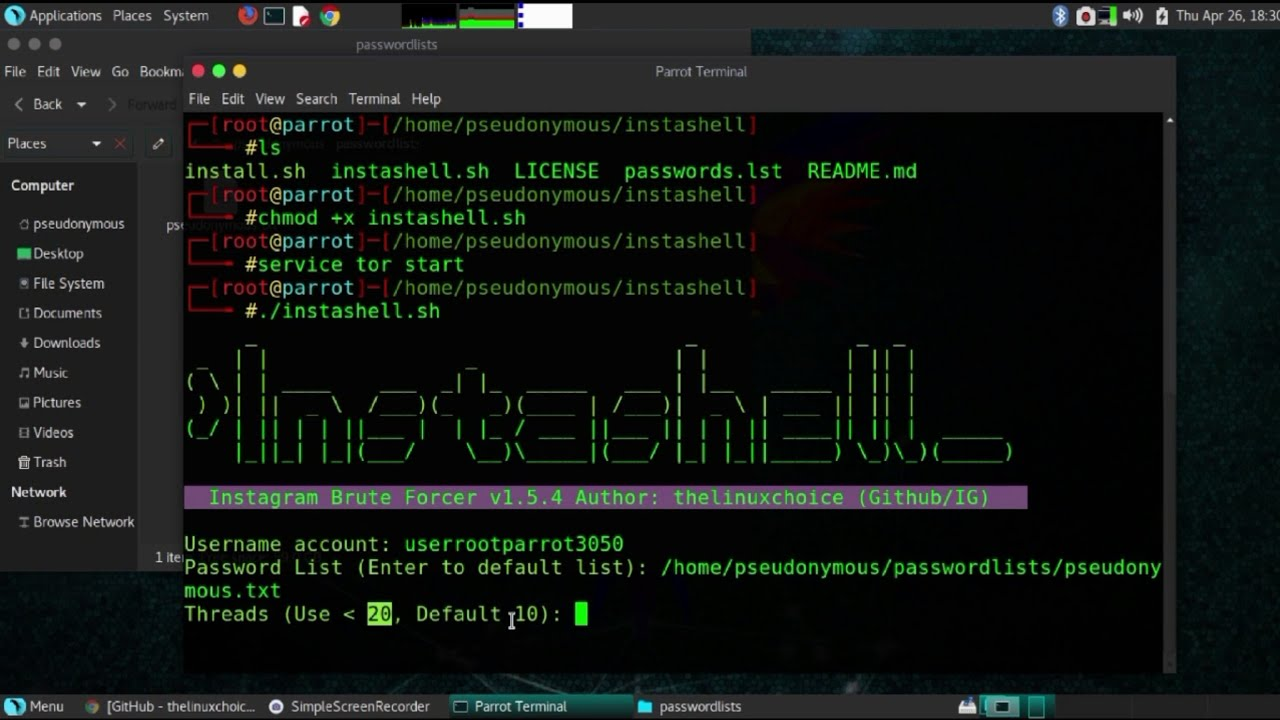This screenshot has width=1280, height=720.
Task: Click the '#chmod +x instashell.sh' command line
Action: pyautogui.click(x=385, y=218)
